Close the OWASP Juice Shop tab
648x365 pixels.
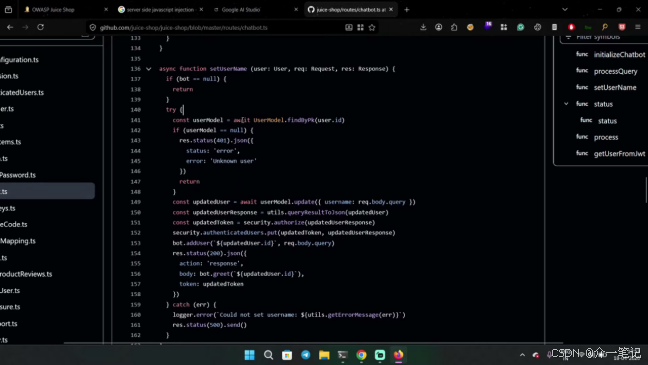pyautogui.click(x=106, y=10)
